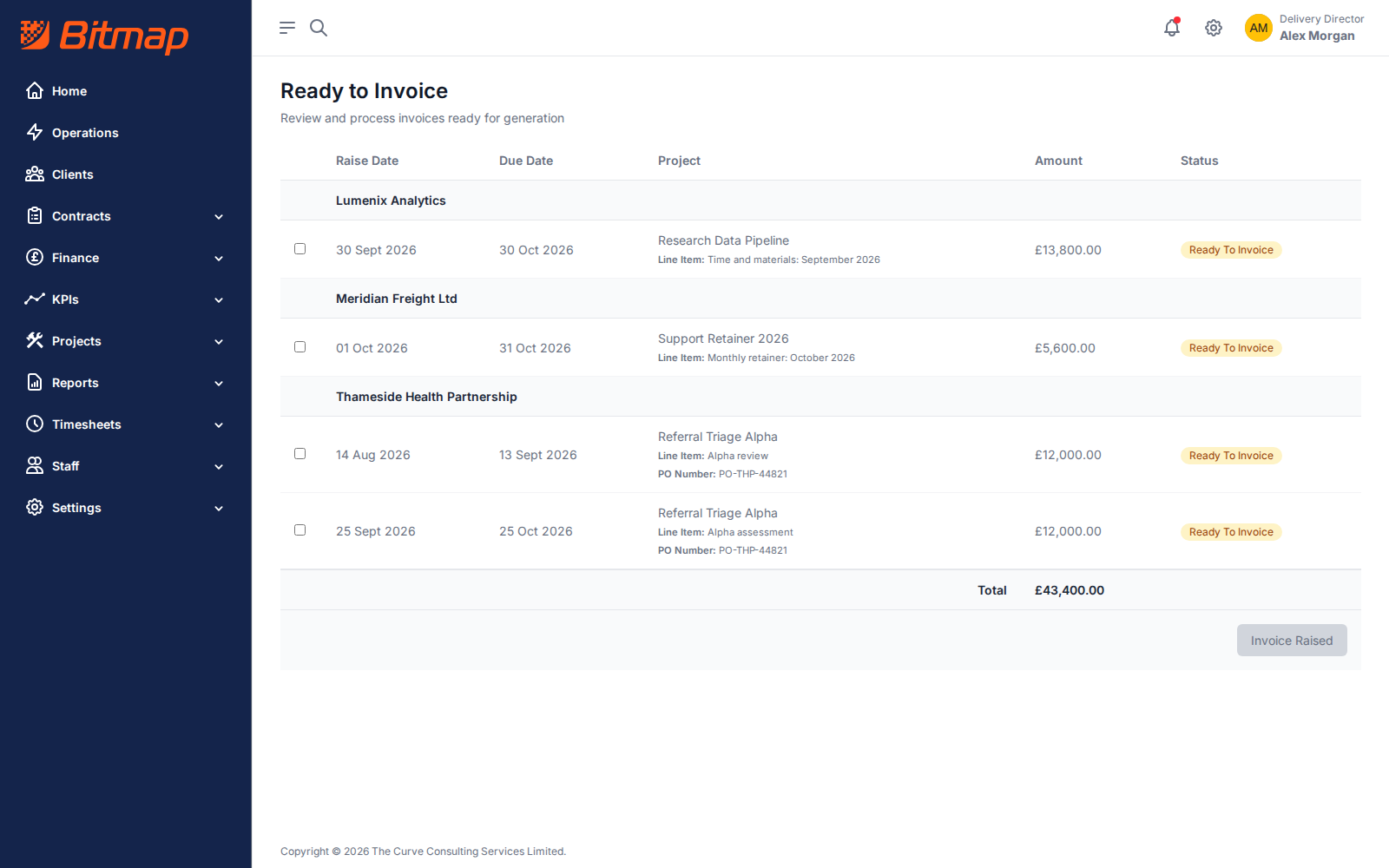The image size is (1389, 868).
Task: Click the total amount £43,400.00
Action: [1070, 590]
